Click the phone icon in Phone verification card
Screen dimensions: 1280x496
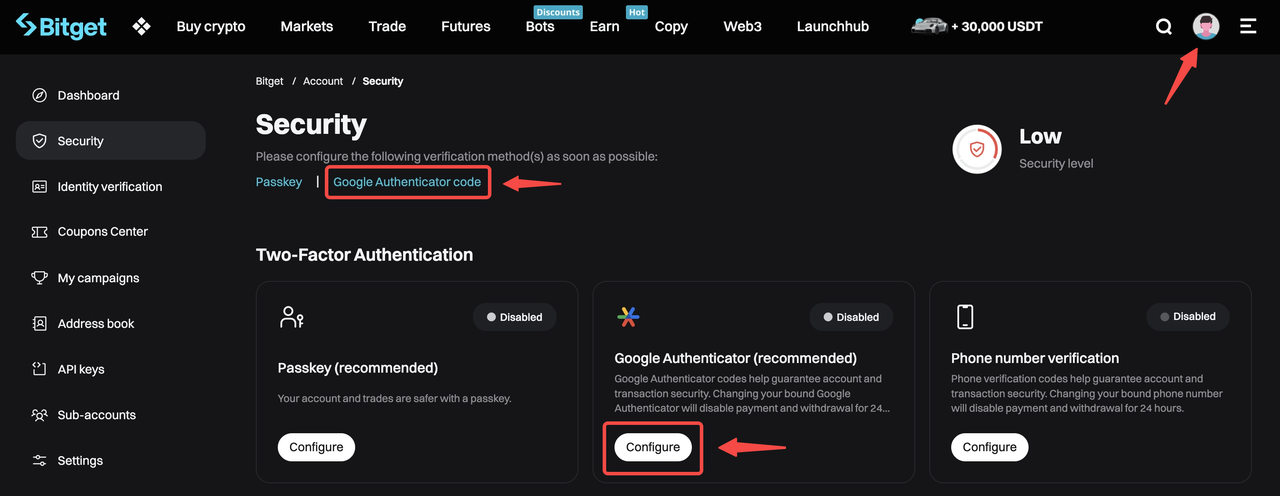pyautogui.click(x=965, y=317)
